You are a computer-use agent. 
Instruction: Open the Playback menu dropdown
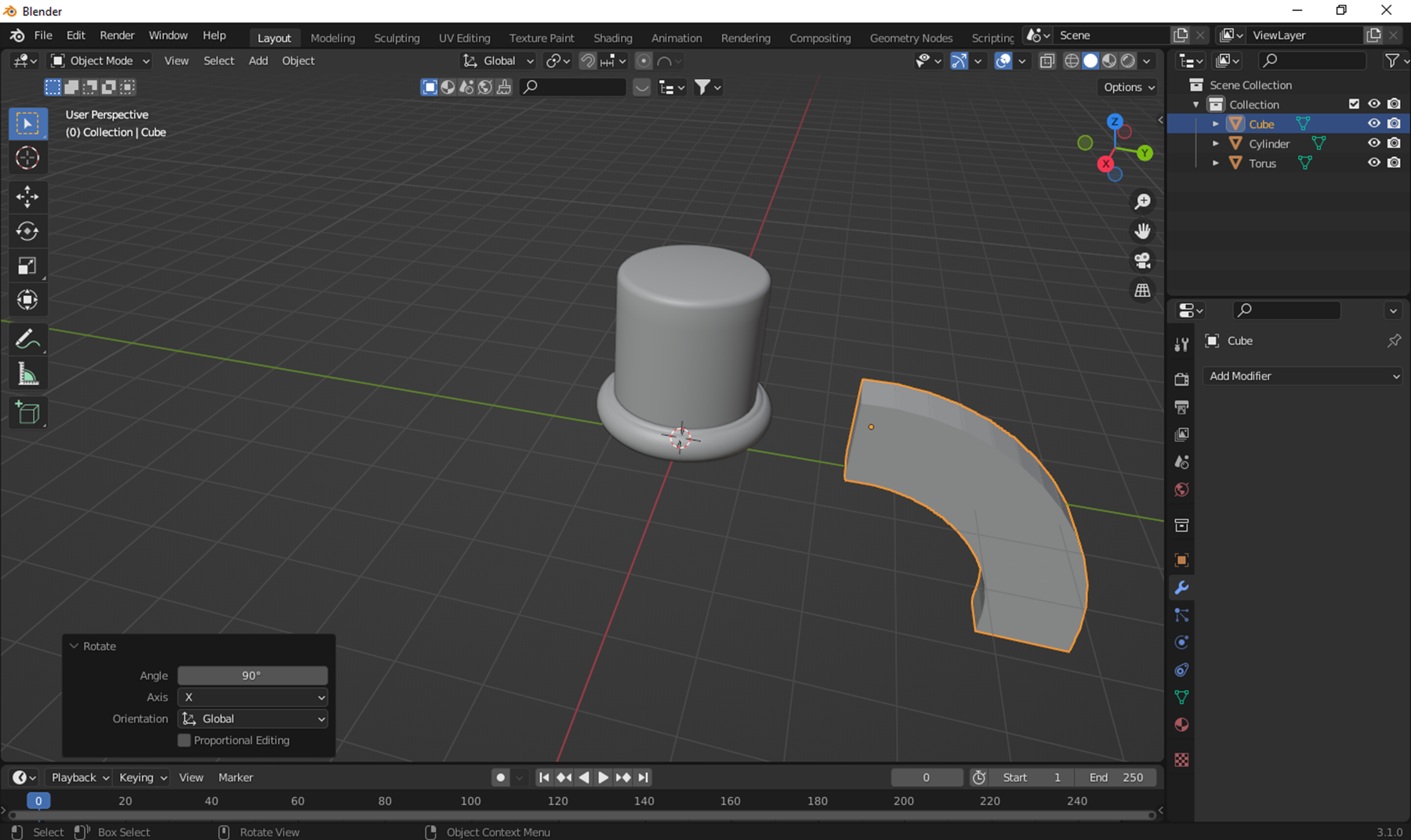coord(79,777)
